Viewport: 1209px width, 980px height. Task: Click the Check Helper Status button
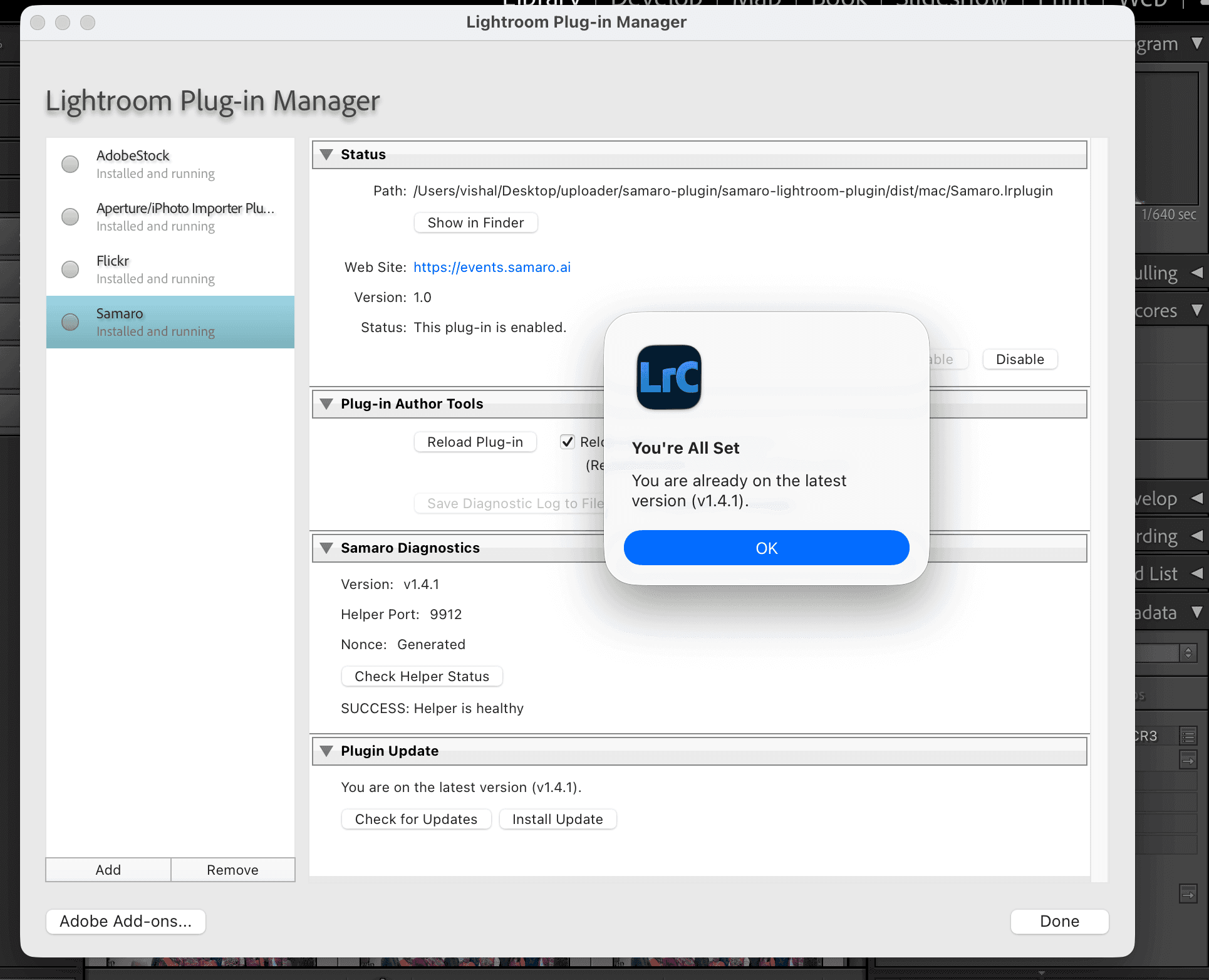(x=422, y=677)
